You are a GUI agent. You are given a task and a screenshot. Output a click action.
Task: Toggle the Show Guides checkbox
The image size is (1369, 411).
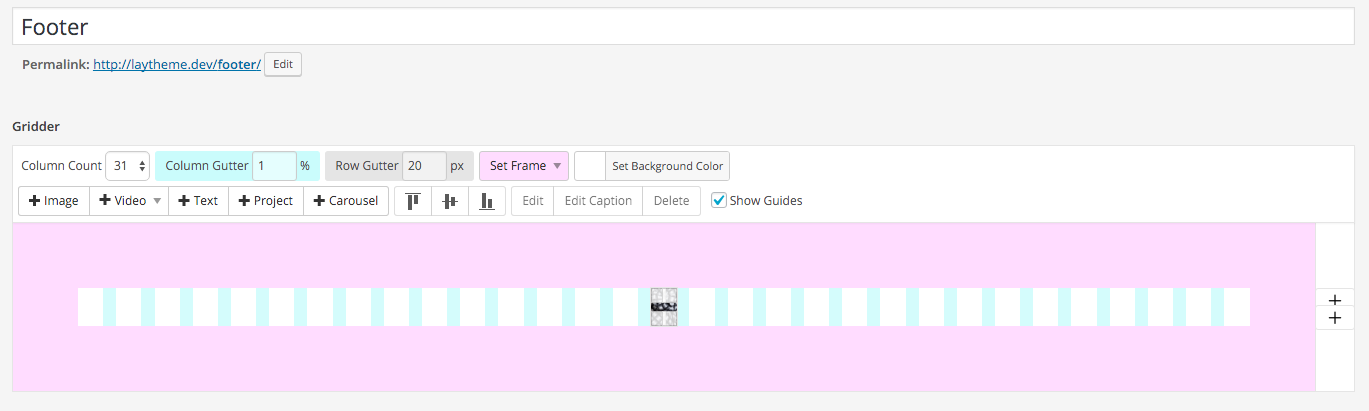pos(719,201)
